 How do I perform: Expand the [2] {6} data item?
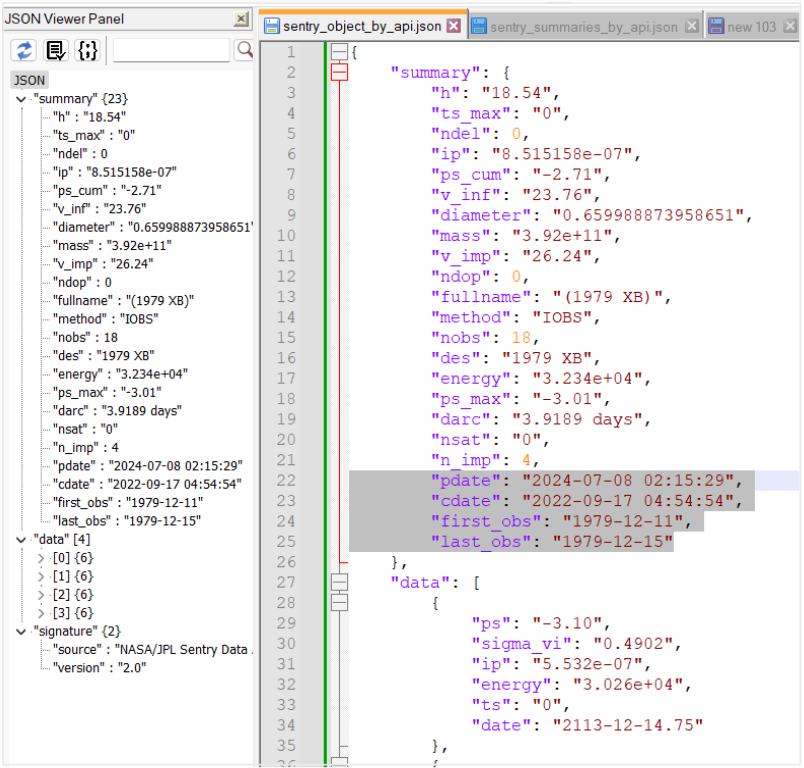pyautogui.click(x=42, y=595)
